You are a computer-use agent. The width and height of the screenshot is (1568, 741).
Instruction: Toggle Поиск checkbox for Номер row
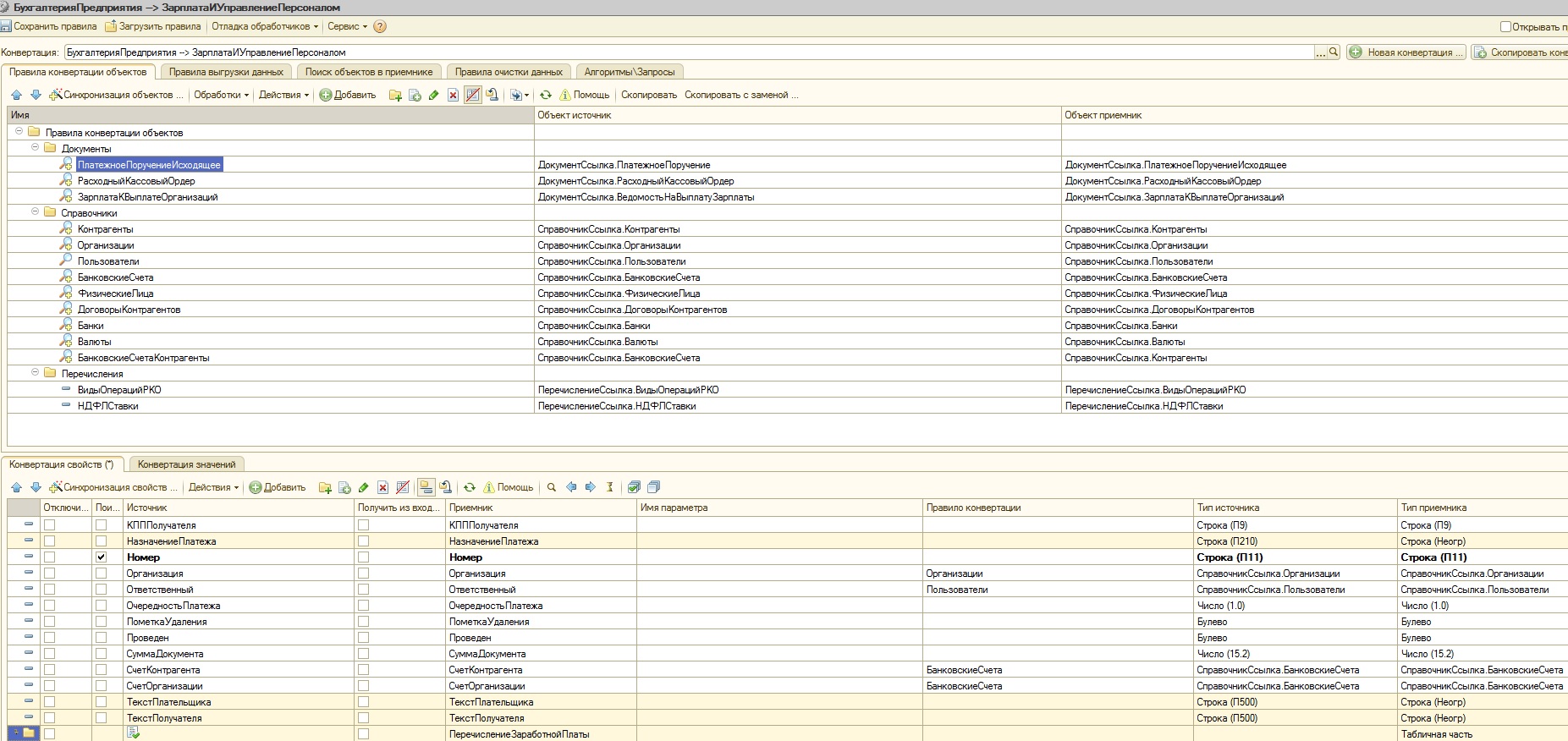[102, 557]
